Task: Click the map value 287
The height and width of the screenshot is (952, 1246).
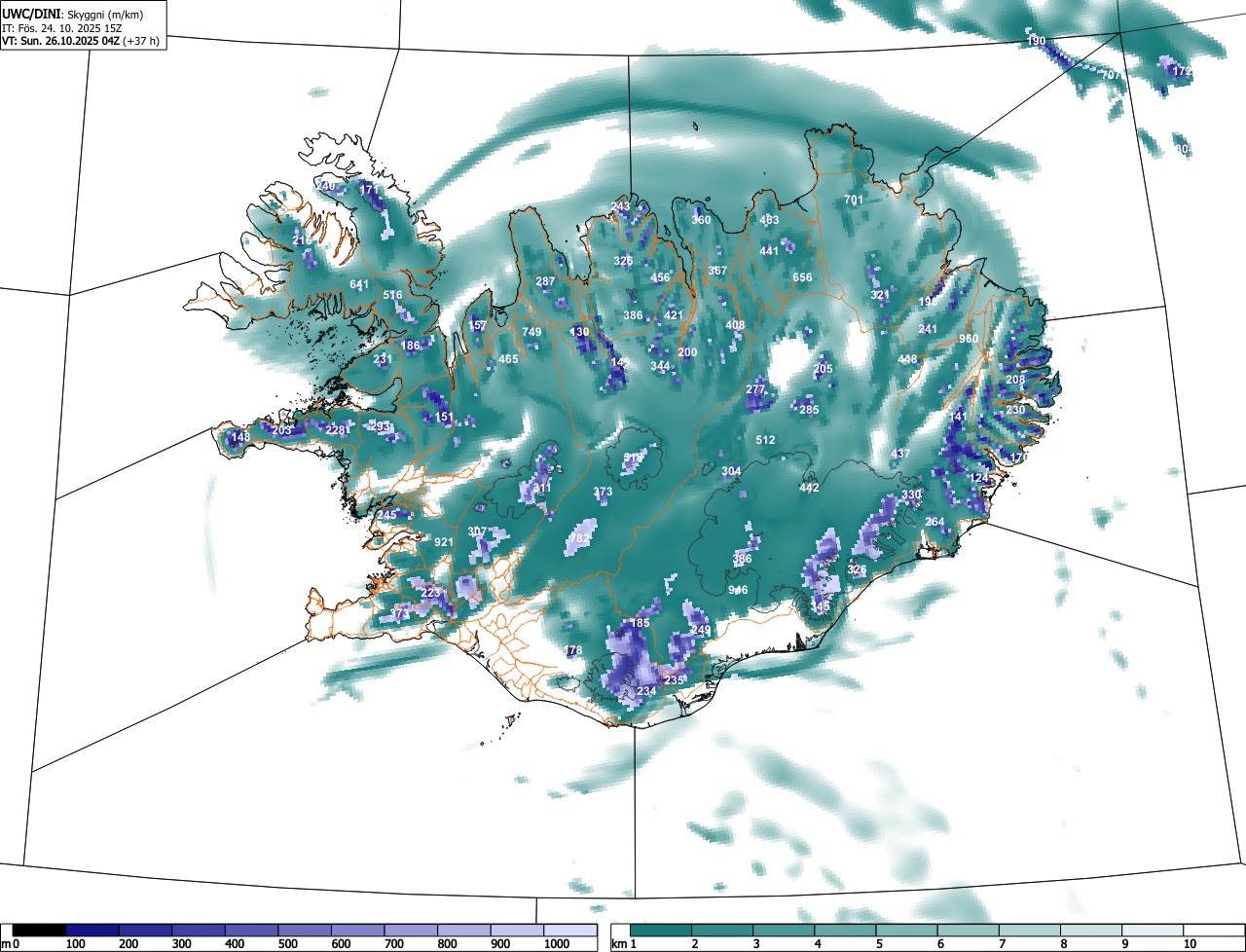Action: pyautogui.click(x=545, y=281)
